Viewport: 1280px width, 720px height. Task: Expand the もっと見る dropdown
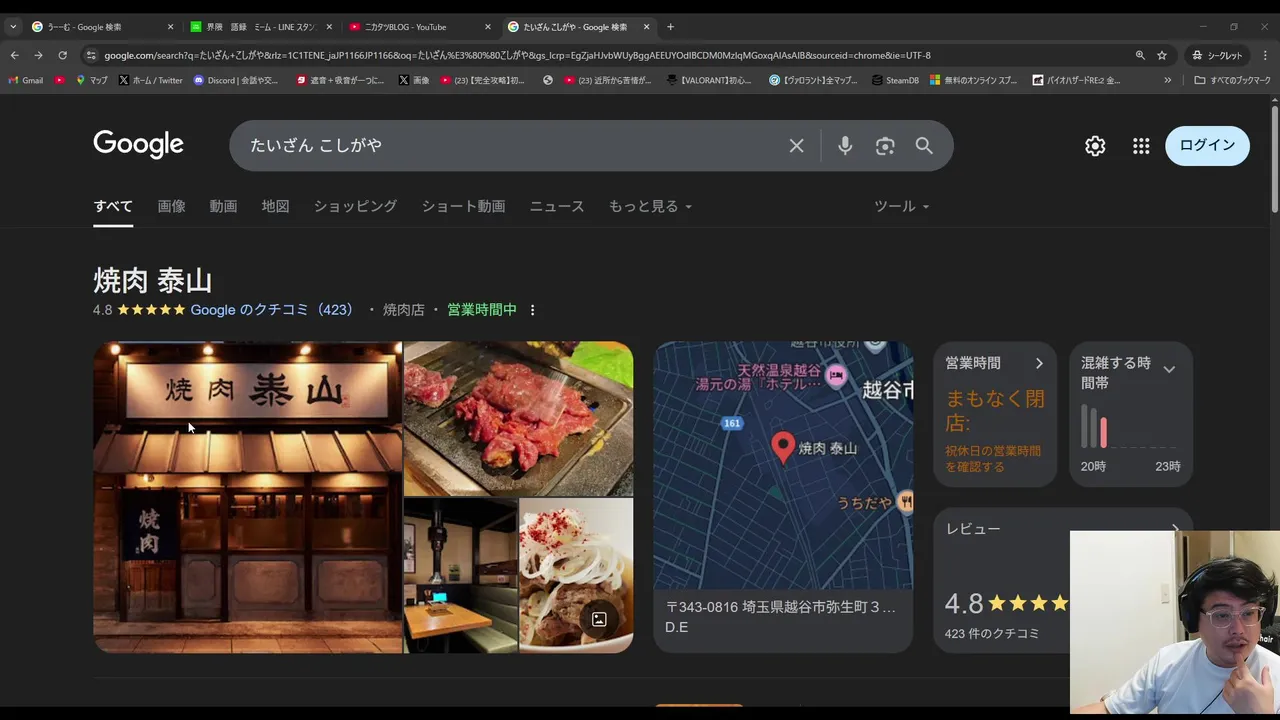click(650, 206)
